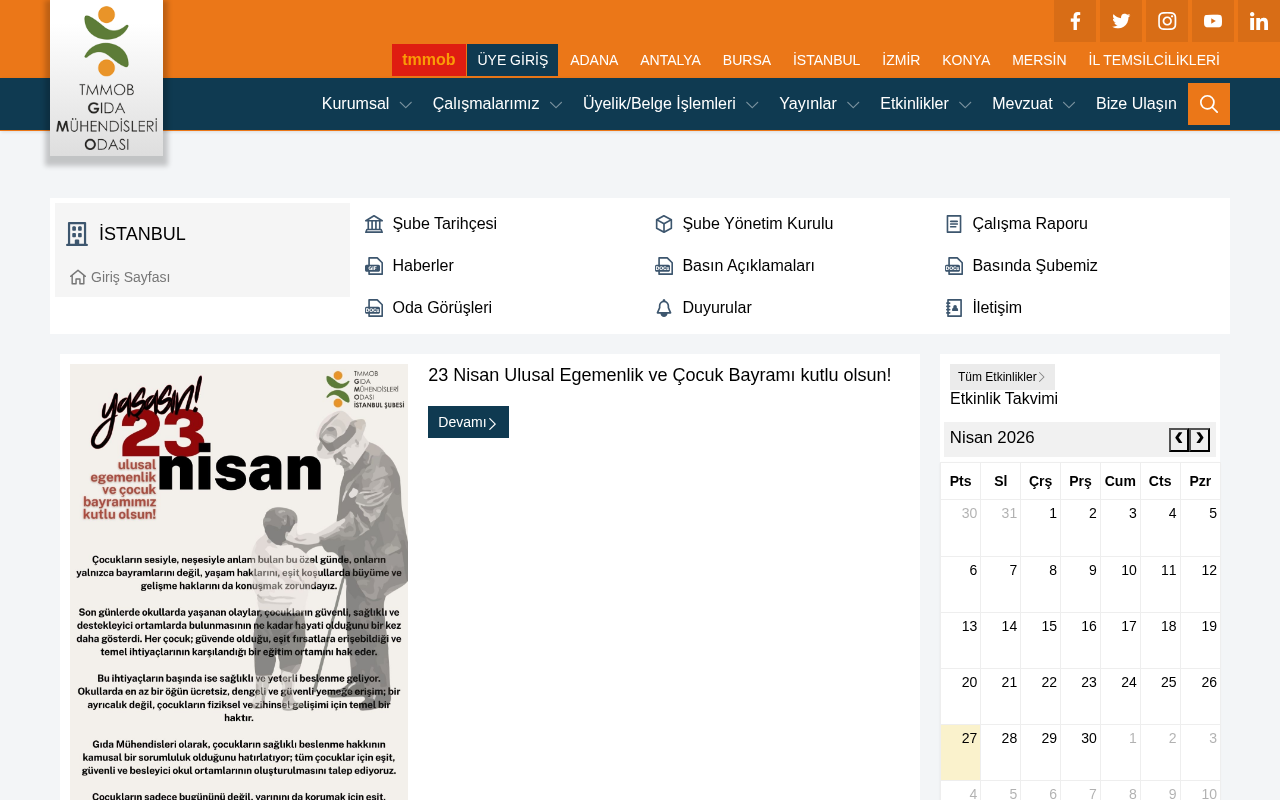Viewport: 1280px width, 800px height.
Task: Expand the Üyelik/Belge İşlemleri menu
Action: [x=671, y=104]
